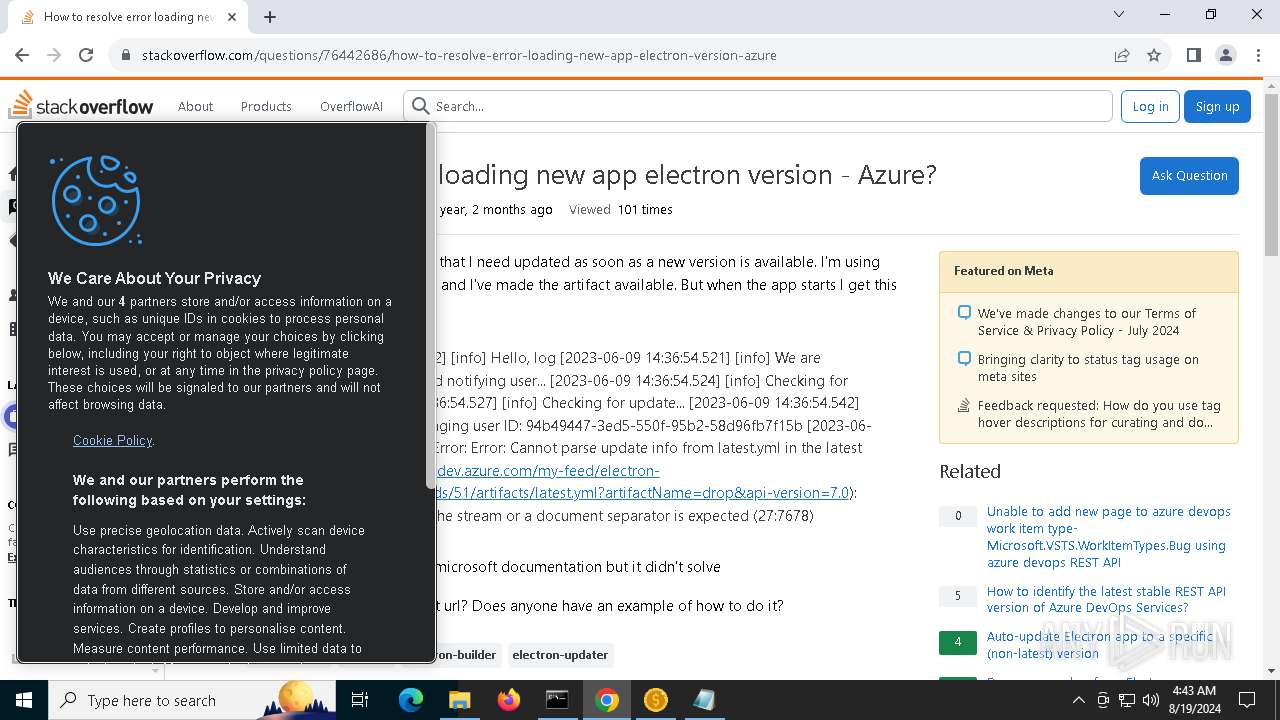This screenshot has width=1280, height=720.
Task: Open the terminal window on taskbar
Action: tap(557, 700)
